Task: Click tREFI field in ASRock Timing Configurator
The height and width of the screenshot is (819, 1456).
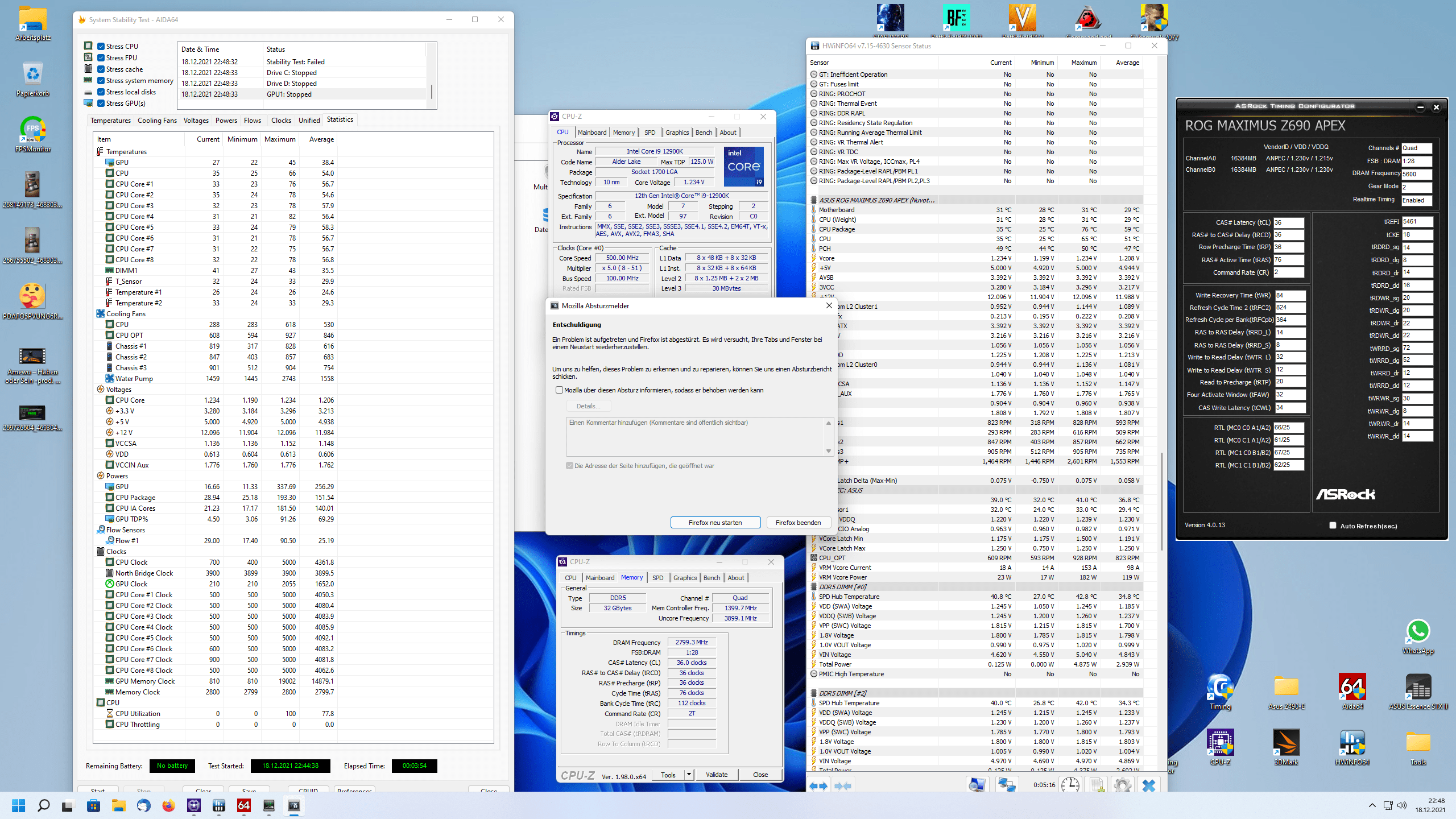Action: 1417,222
